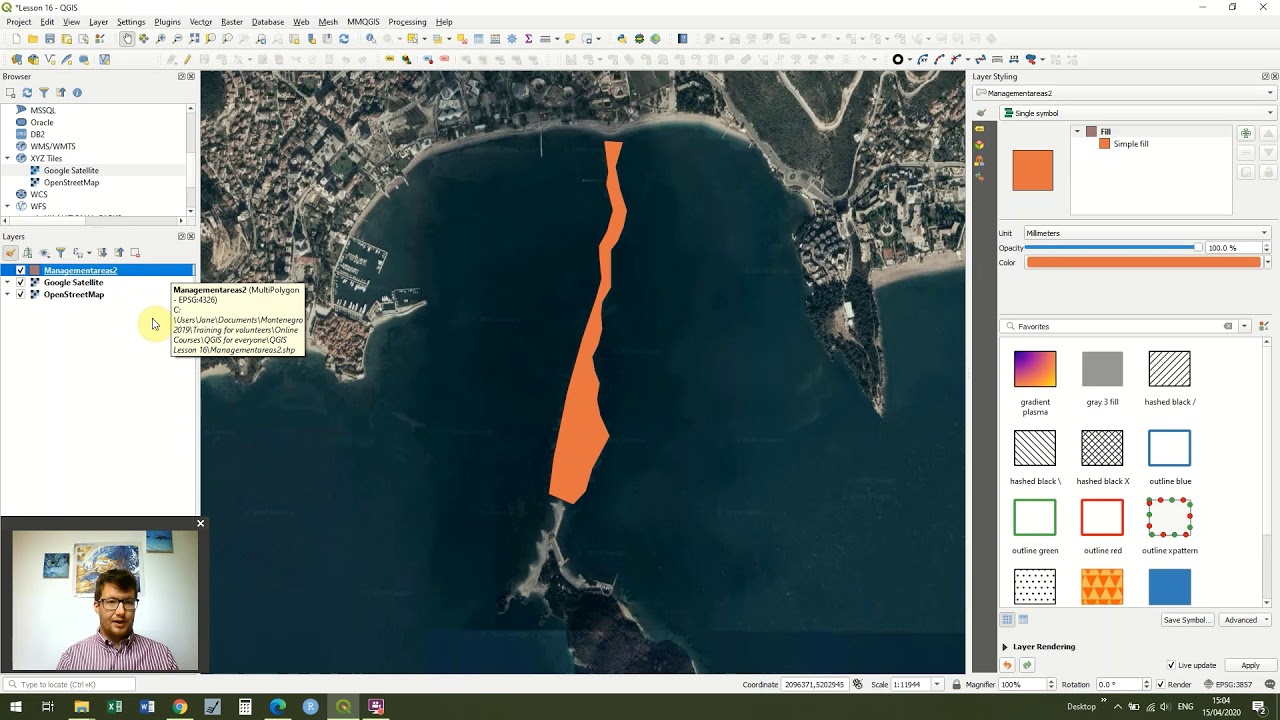Click the Zoom Out magnifier tool

177,39
